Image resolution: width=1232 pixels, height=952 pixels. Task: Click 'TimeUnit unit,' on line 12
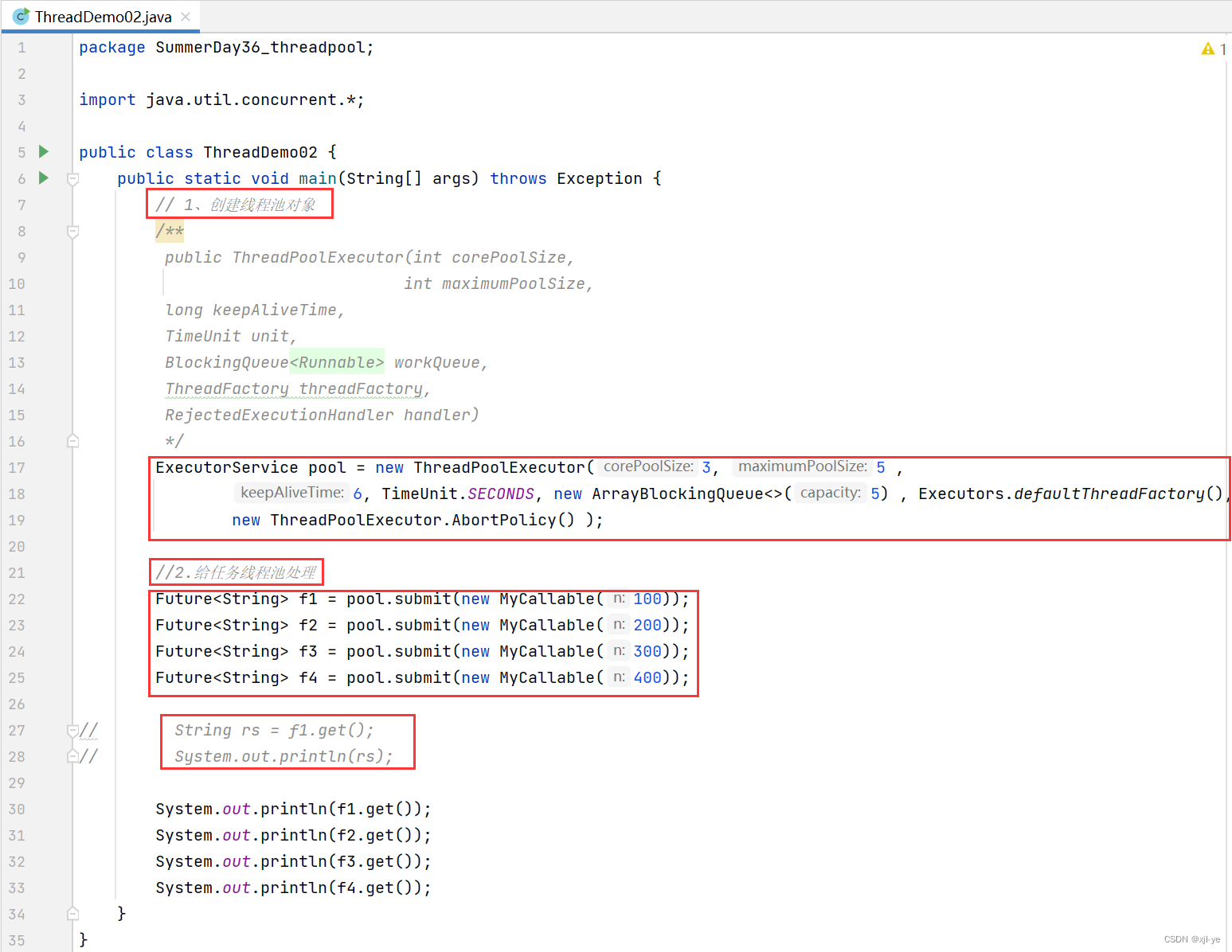tap(231, 337)
